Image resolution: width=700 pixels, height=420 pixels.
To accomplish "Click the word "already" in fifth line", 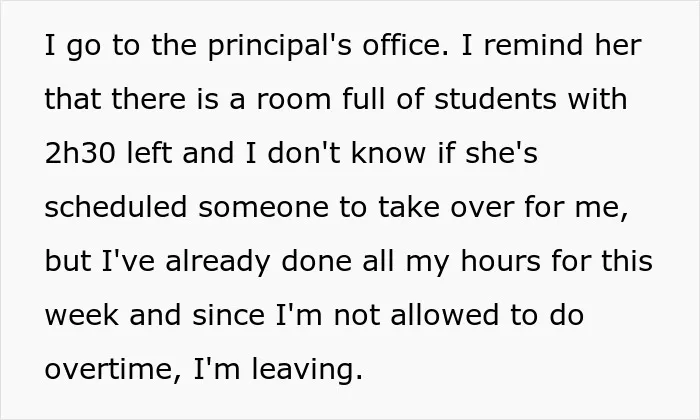I will click(x=217, y=263).
